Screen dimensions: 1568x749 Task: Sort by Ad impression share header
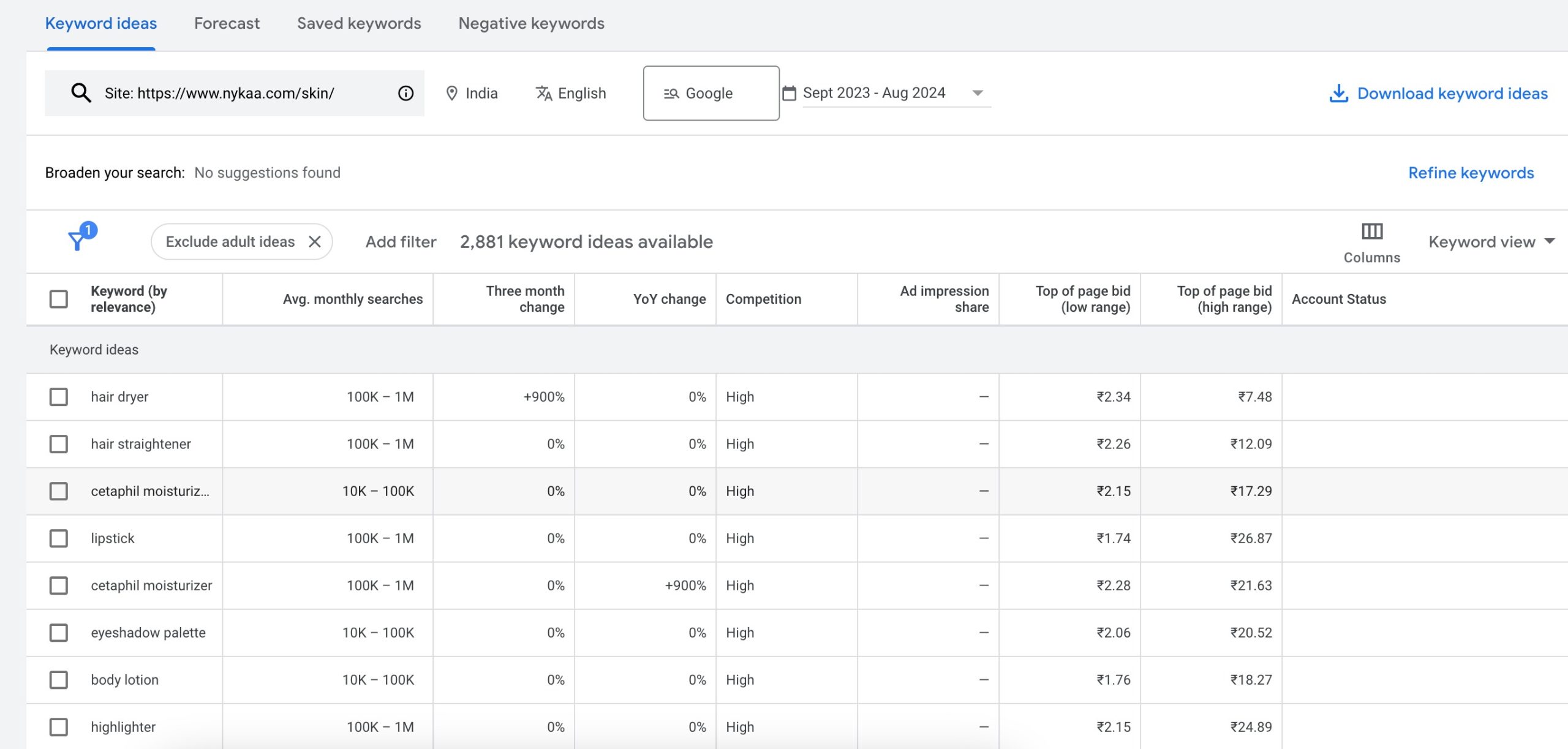pos(944,299)
